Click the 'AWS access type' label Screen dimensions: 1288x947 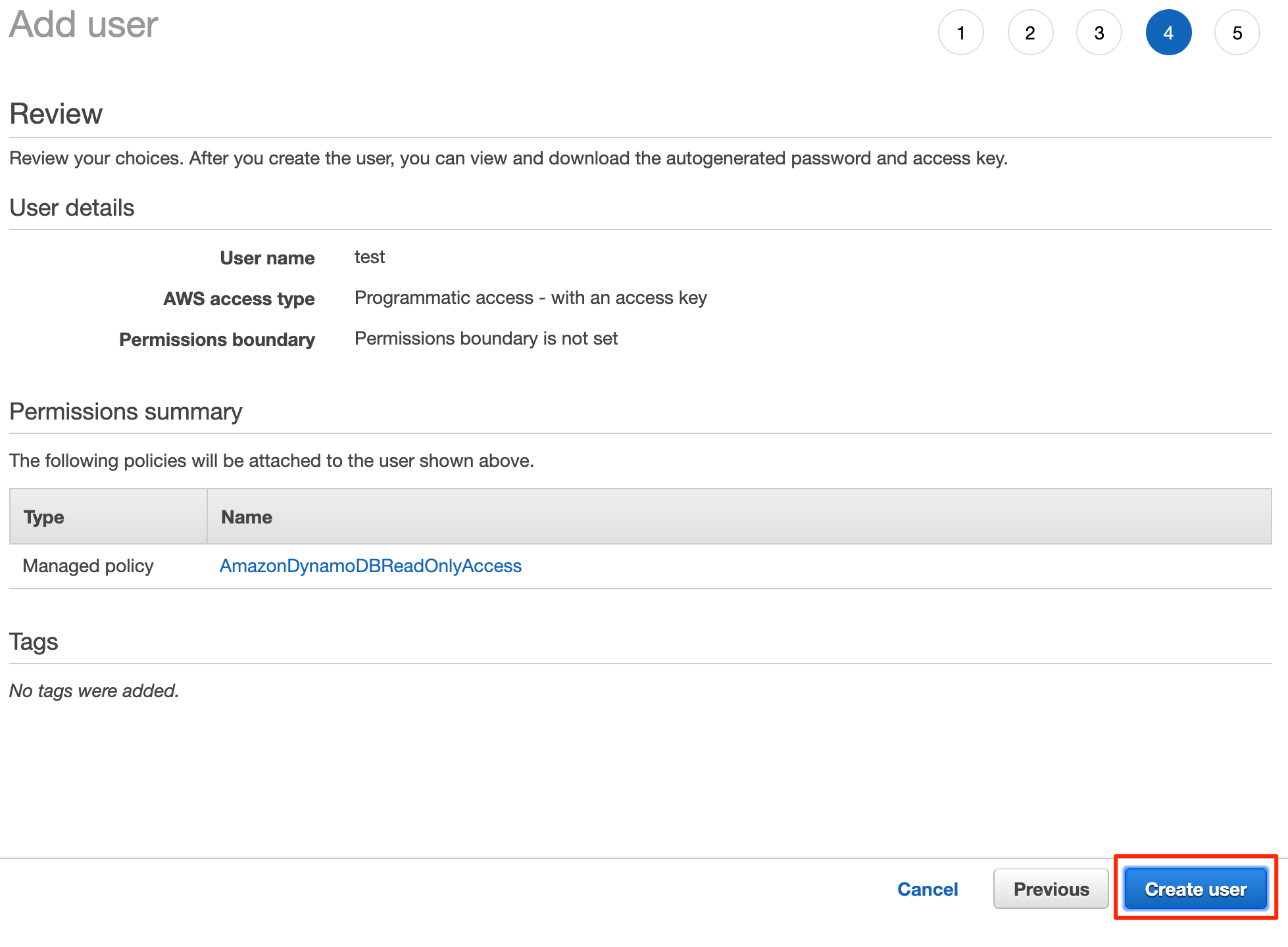[239, 299]
